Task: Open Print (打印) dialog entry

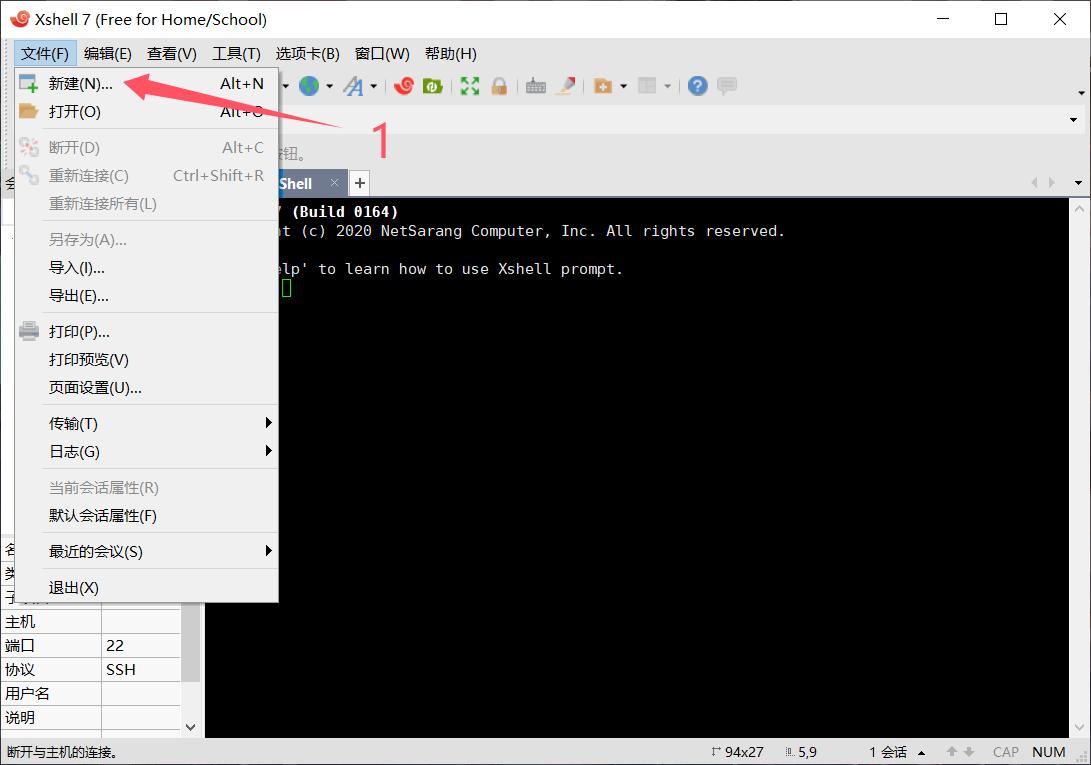Action: [x=146, y=332]
